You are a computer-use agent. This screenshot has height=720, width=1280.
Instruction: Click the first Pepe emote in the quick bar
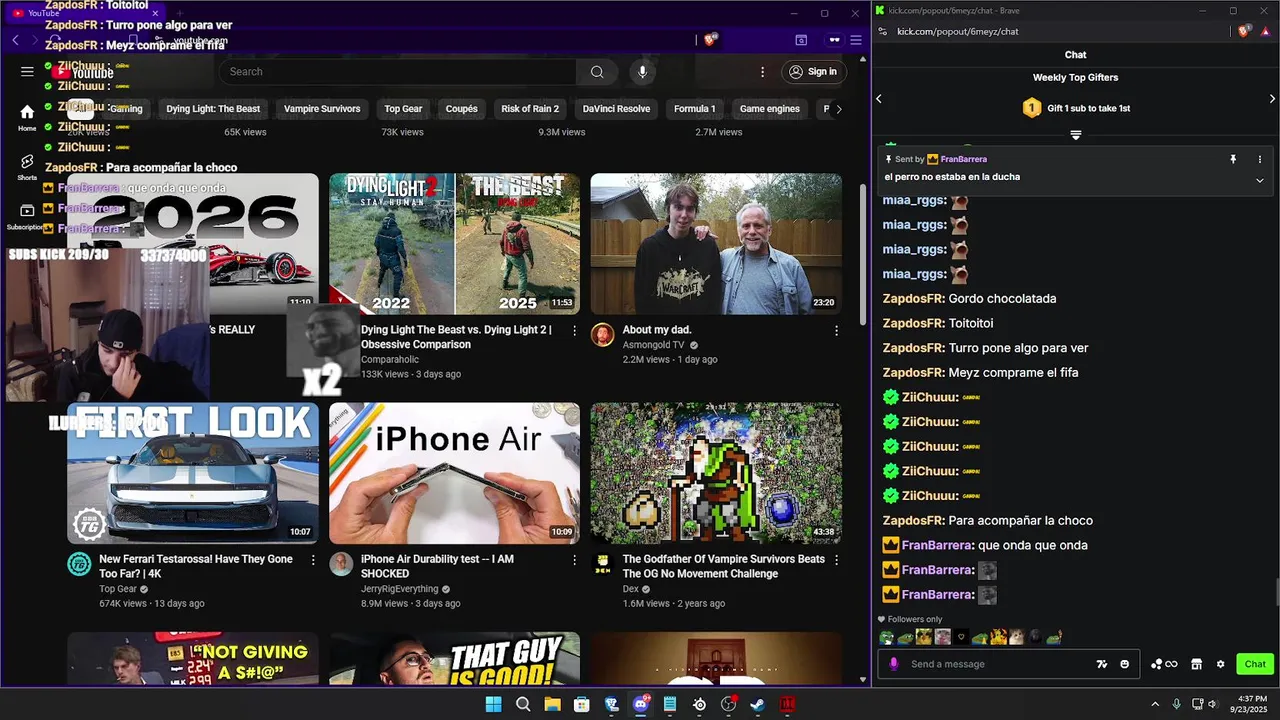(886, 637)
